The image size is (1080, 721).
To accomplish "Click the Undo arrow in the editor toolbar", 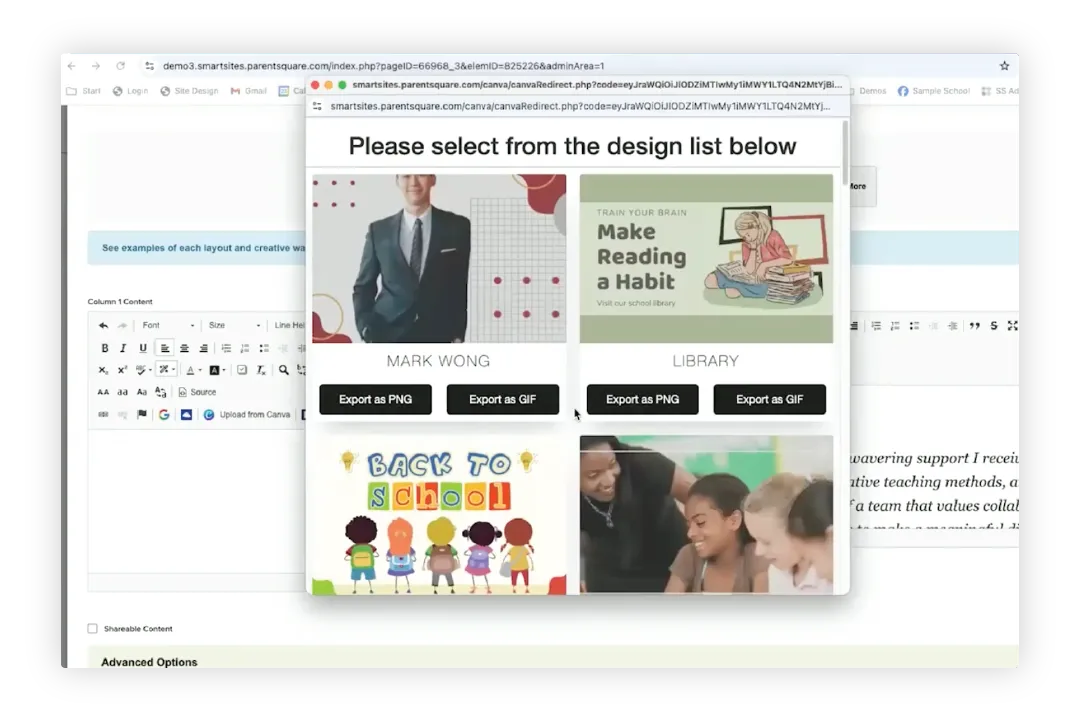I will 103,325.
